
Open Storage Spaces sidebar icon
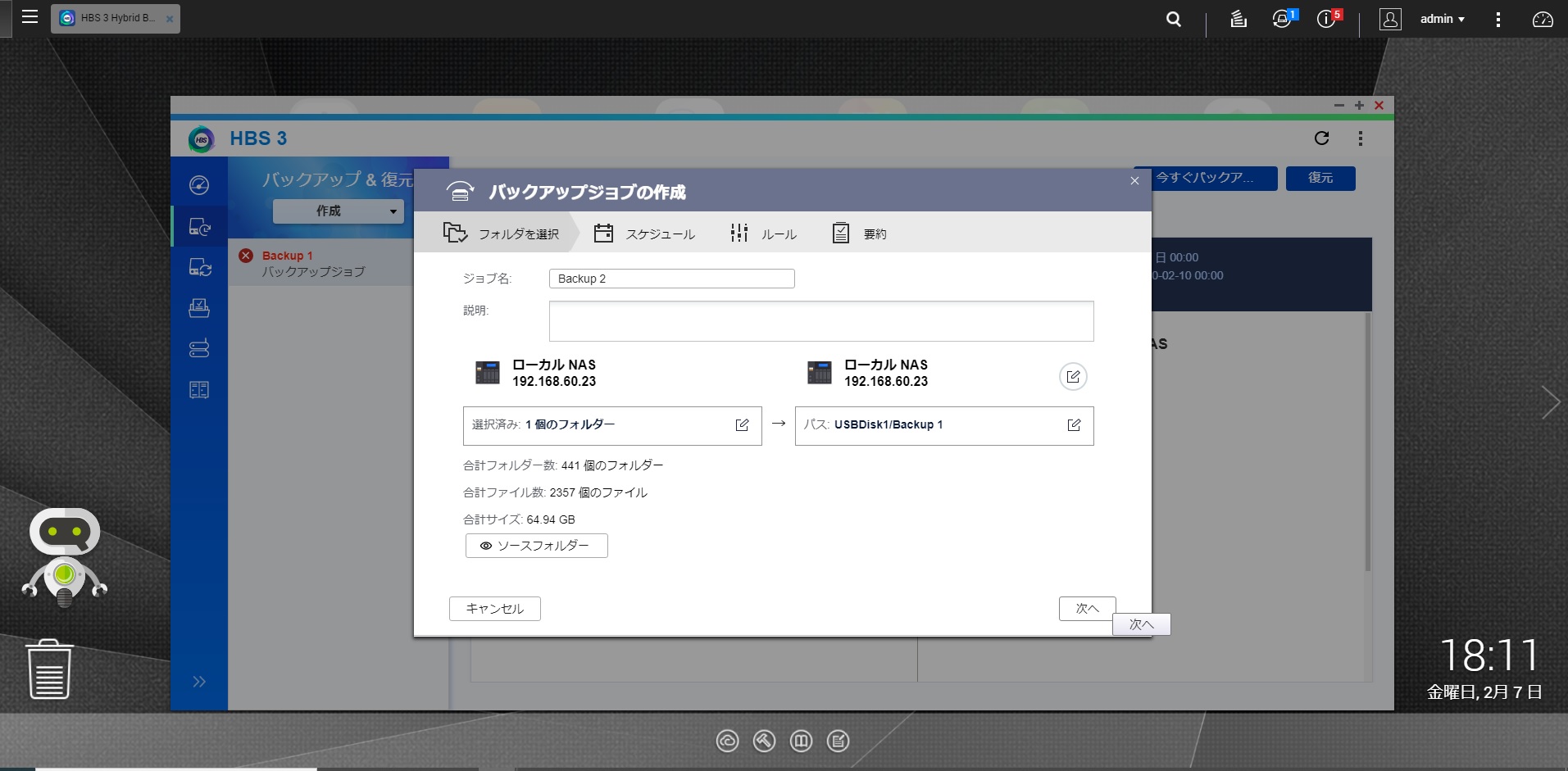tap(199, 349)
